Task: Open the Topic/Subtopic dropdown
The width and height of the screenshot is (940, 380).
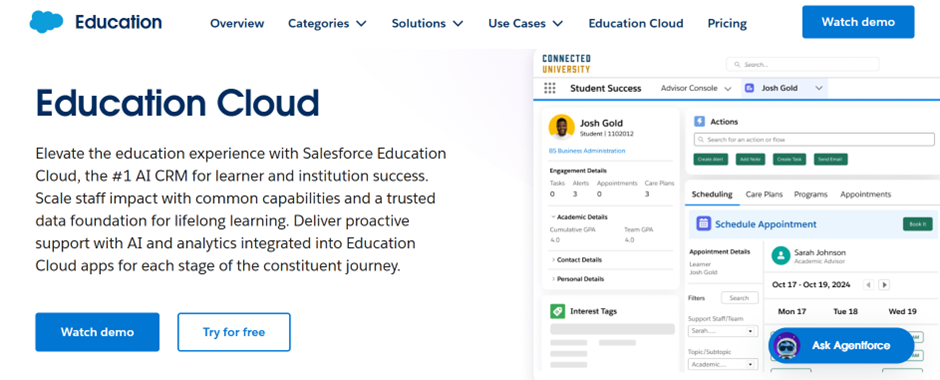Action: pos(722,364)
